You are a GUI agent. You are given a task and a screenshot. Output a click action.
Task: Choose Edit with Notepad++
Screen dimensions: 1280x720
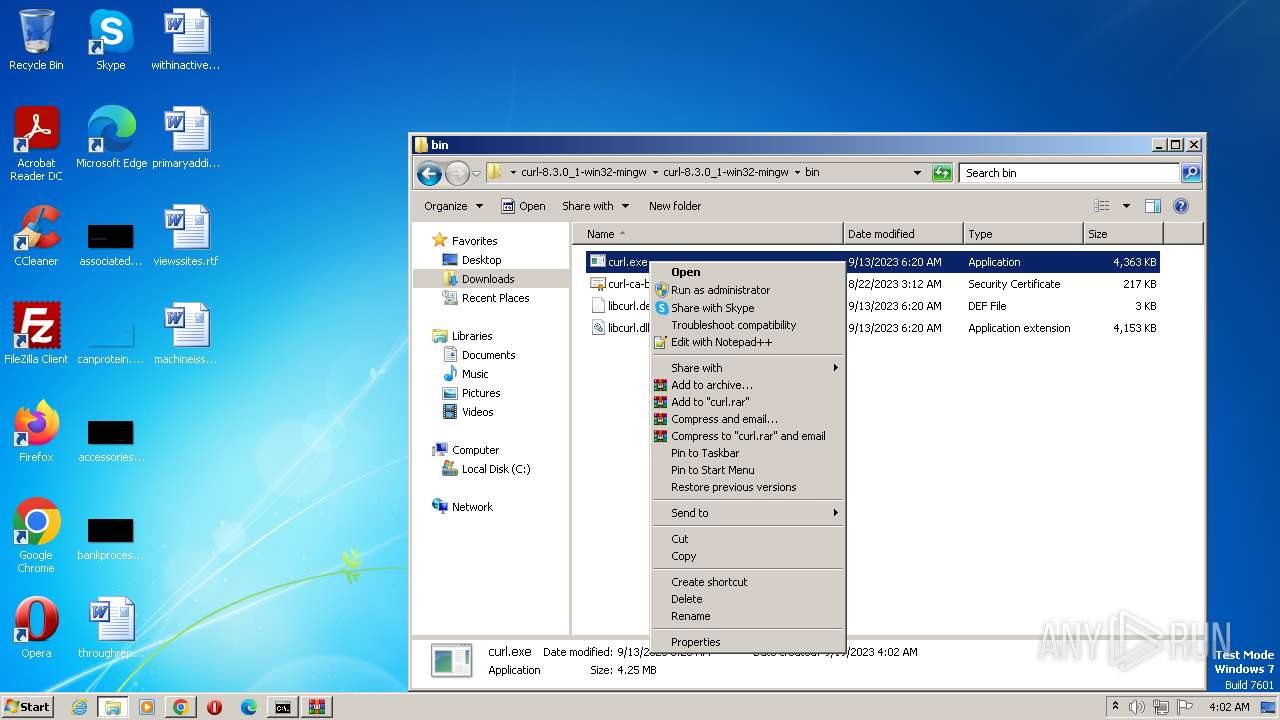pos(746,342)
